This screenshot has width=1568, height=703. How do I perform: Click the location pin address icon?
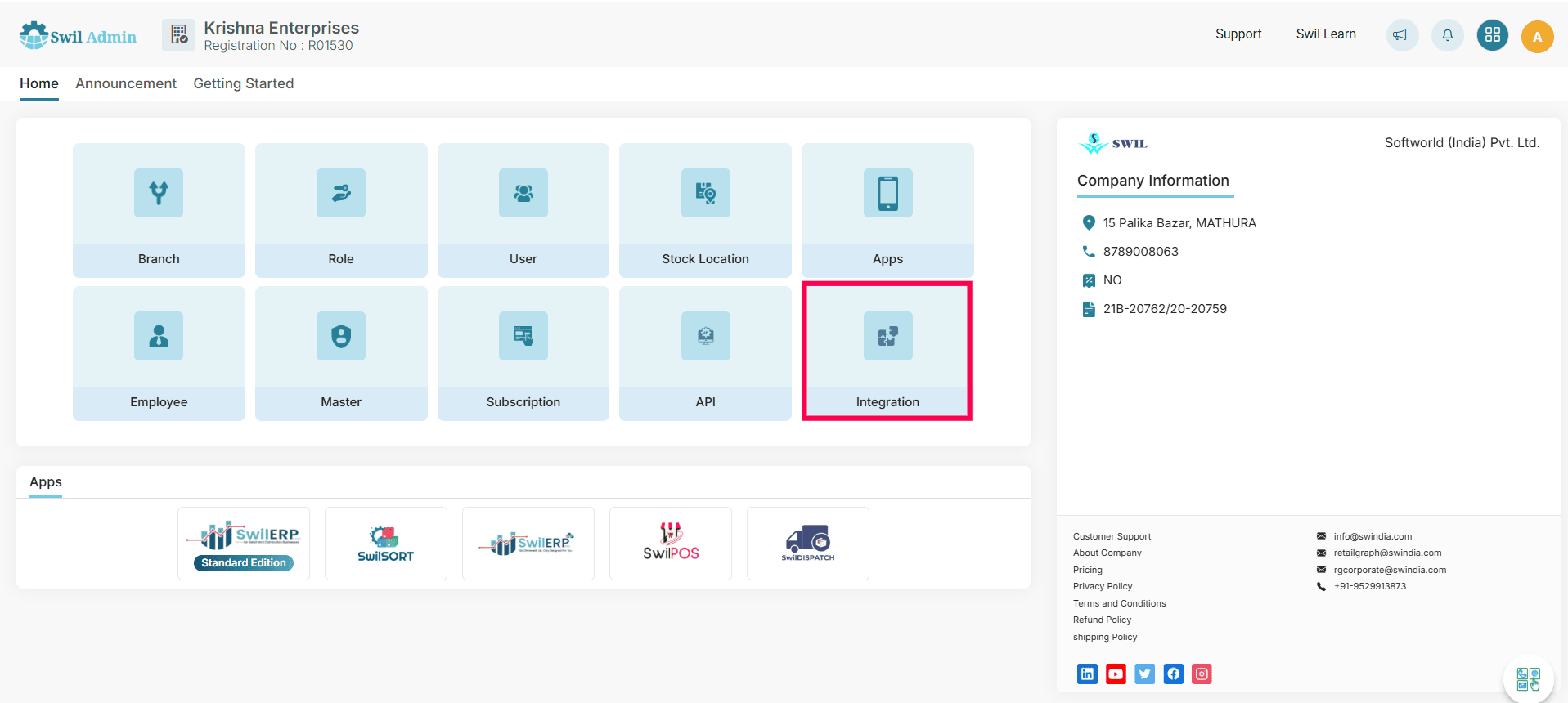point(1089,222)
